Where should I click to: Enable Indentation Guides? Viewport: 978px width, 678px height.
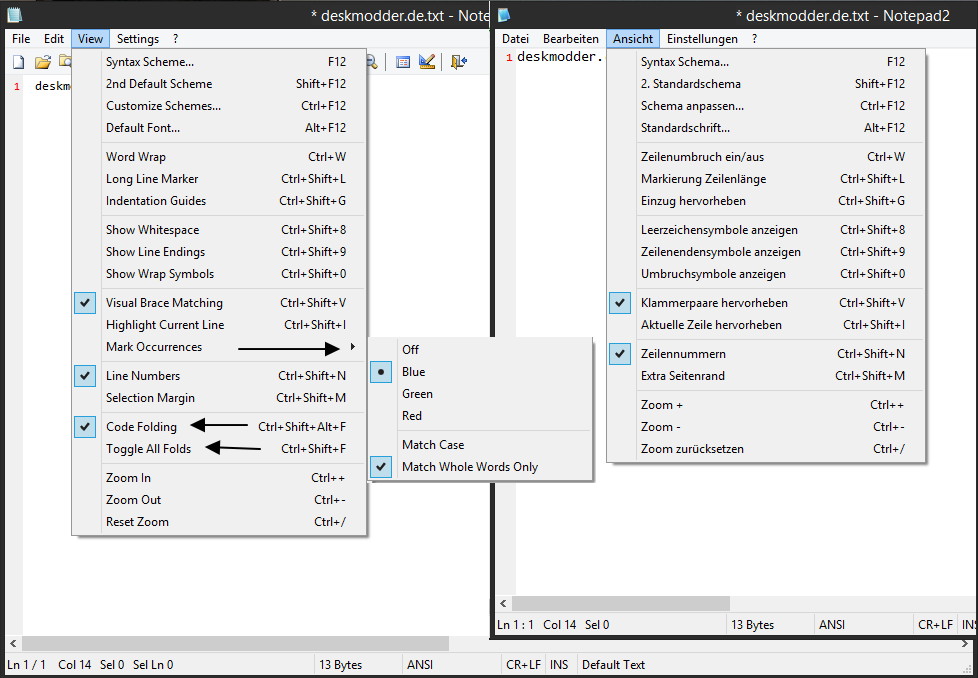(x=219, y=201)
